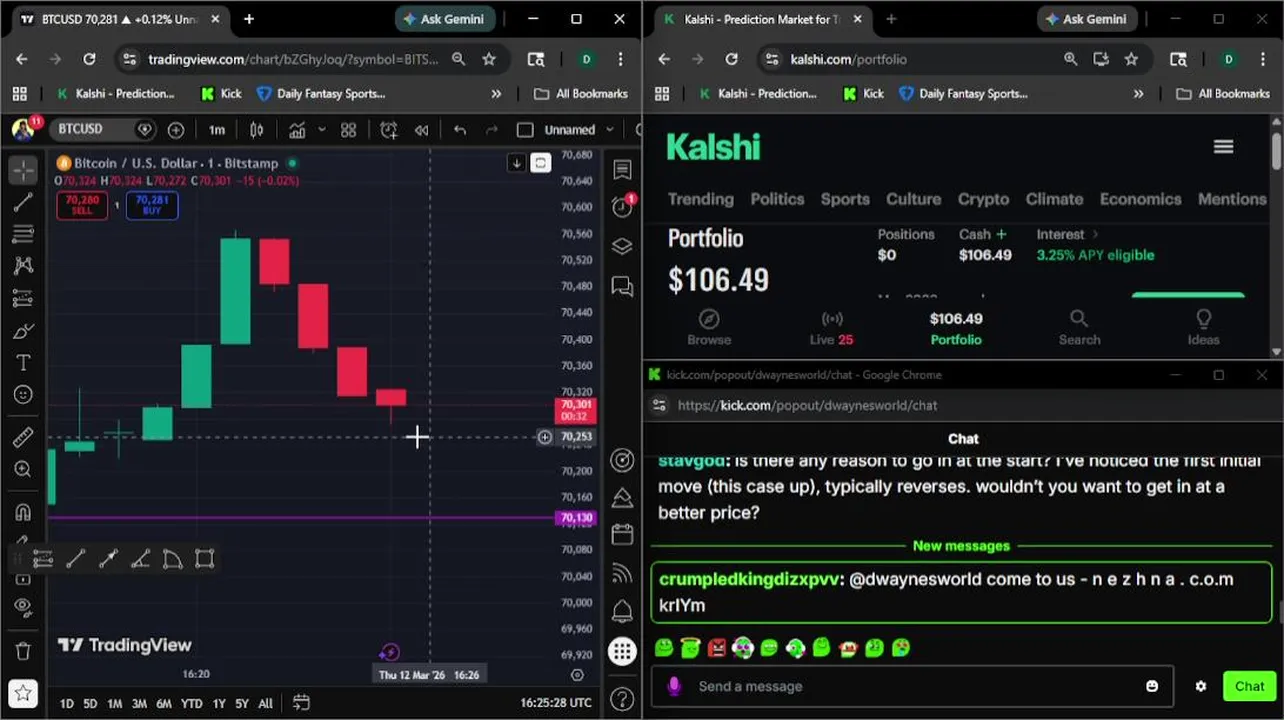
Task: Undo last chart action
Action: tap(460, 130)
